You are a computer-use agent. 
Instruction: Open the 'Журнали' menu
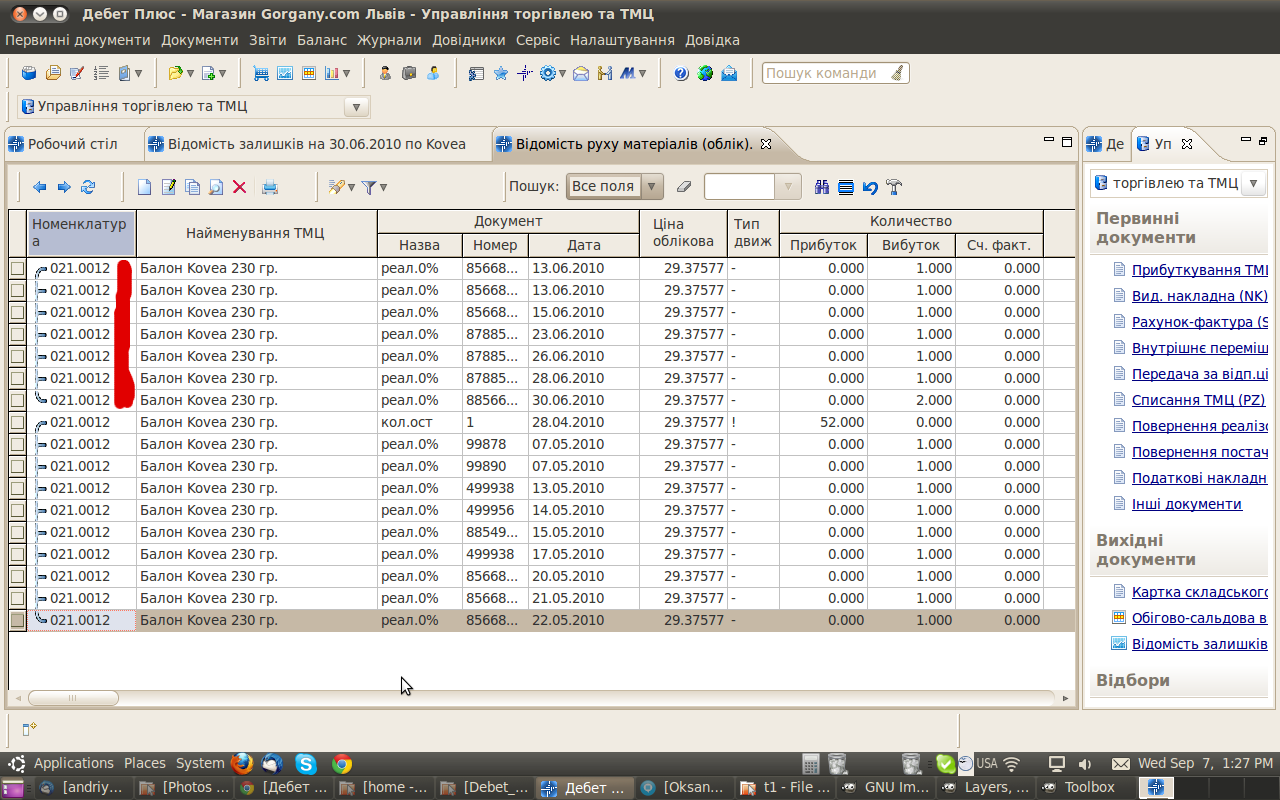pos(389,40)
